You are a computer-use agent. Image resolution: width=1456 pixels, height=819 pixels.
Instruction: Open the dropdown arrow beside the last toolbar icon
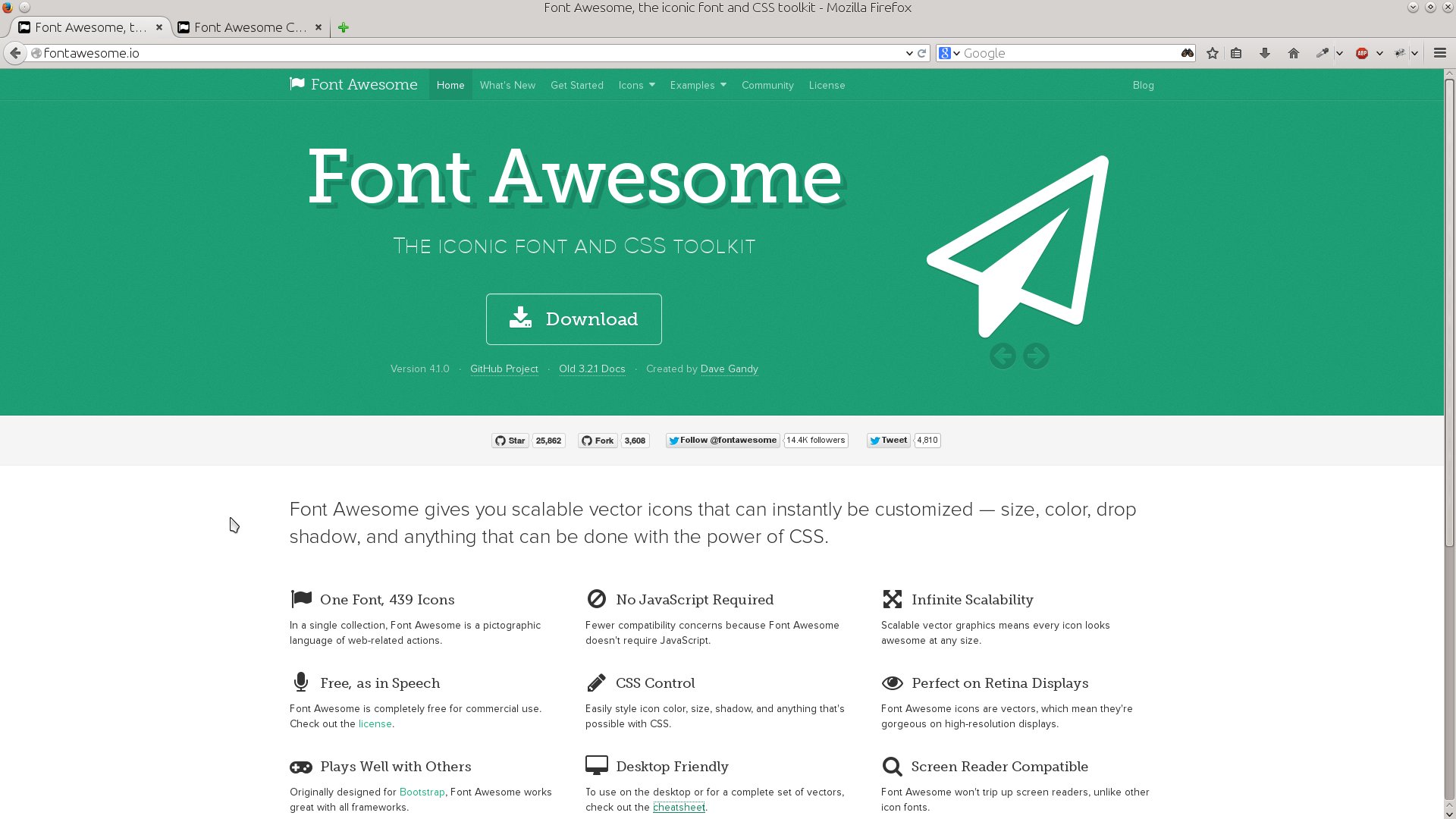pos(1415,53)
